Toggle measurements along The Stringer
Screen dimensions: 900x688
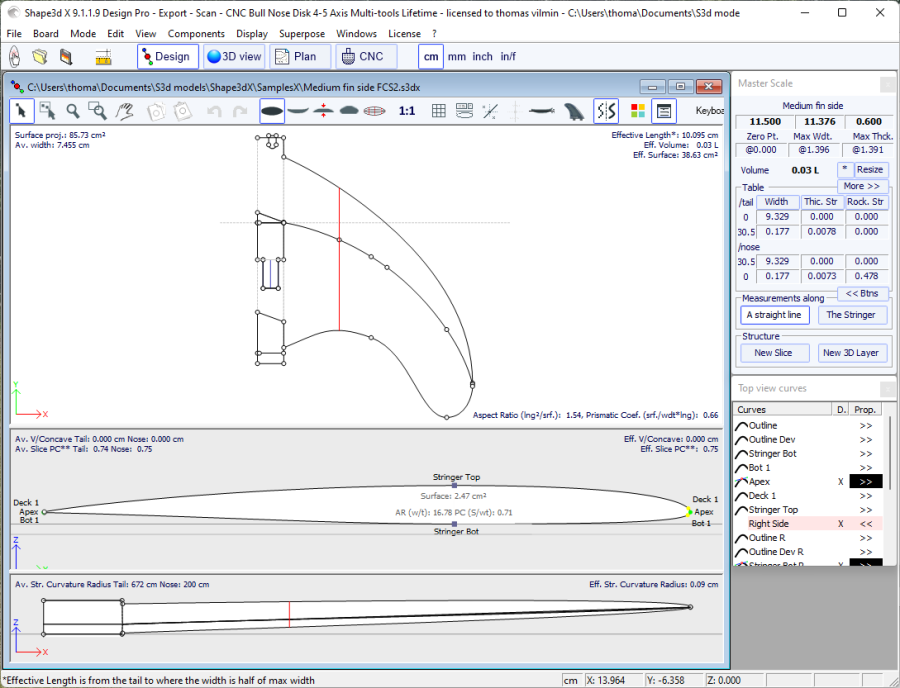click(x=850, y=315)
